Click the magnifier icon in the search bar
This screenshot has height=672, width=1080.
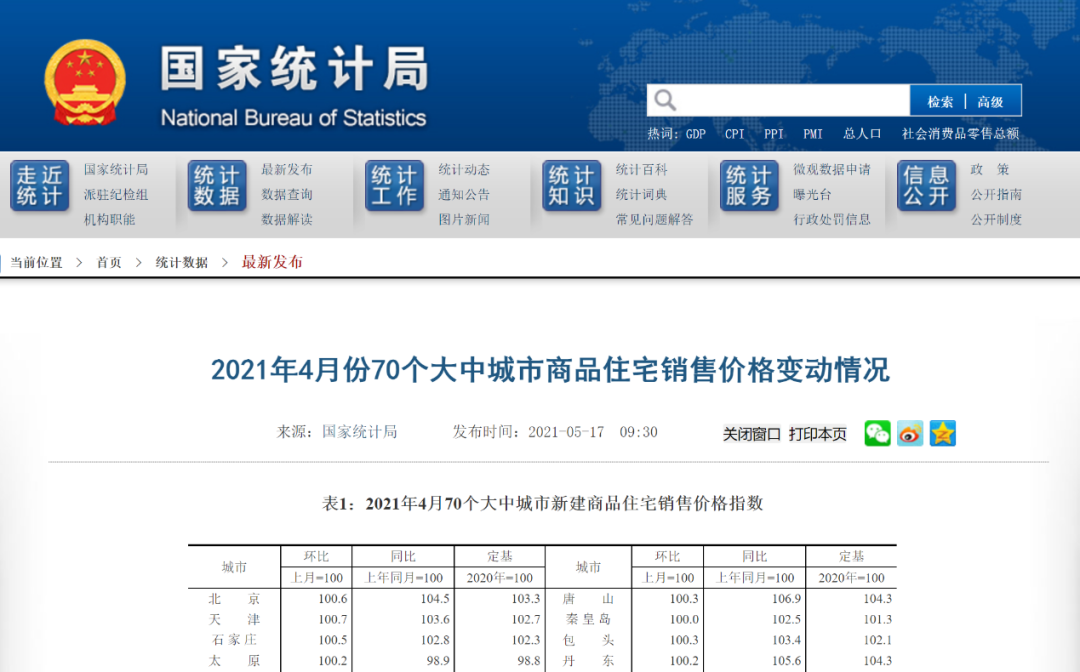tap(665, 100)
